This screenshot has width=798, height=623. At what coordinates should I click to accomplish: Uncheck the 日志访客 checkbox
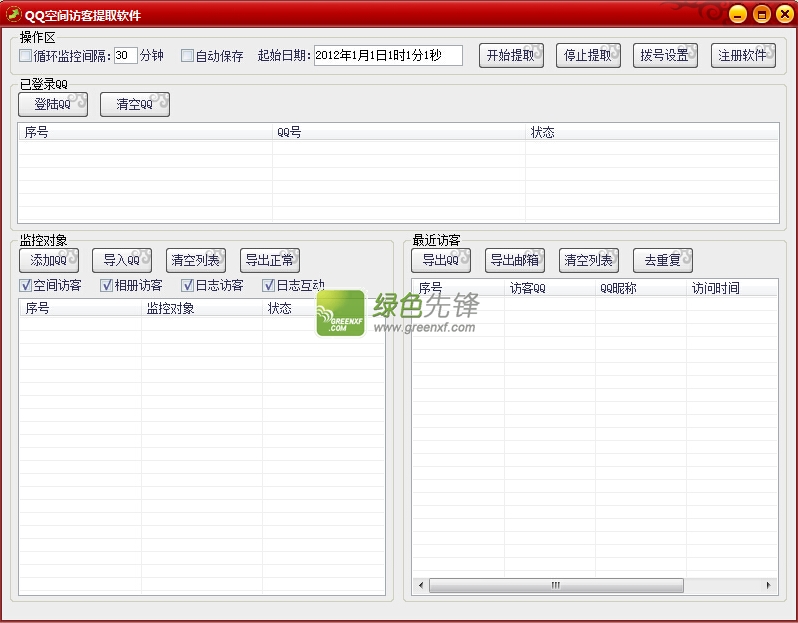pyautogui.click(x=188, y=286)
